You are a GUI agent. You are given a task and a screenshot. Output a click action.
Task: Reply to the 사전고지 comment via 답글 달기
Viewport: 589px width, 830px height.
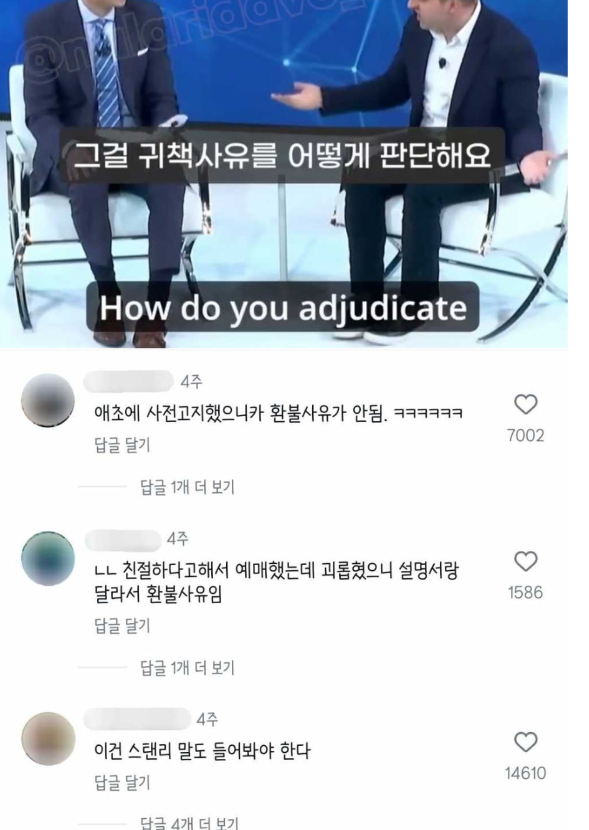click(122, 445)
